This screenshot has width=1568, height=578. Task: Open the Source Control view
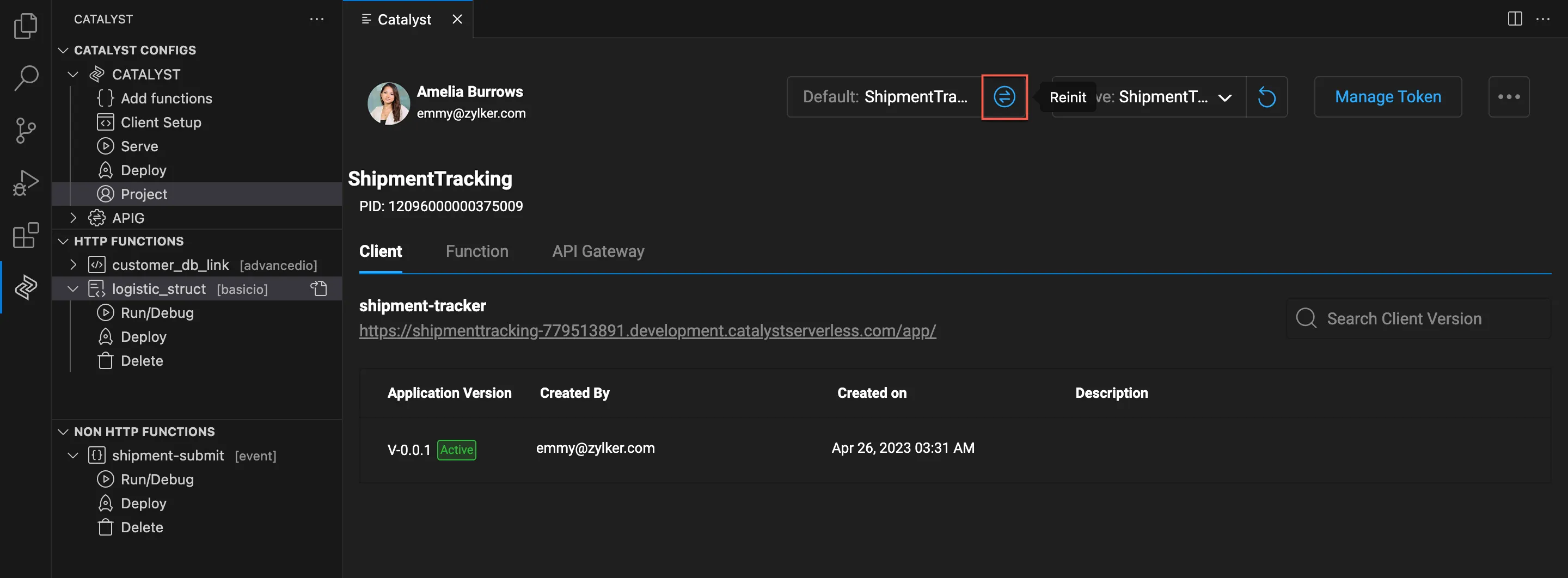(26, 131)
